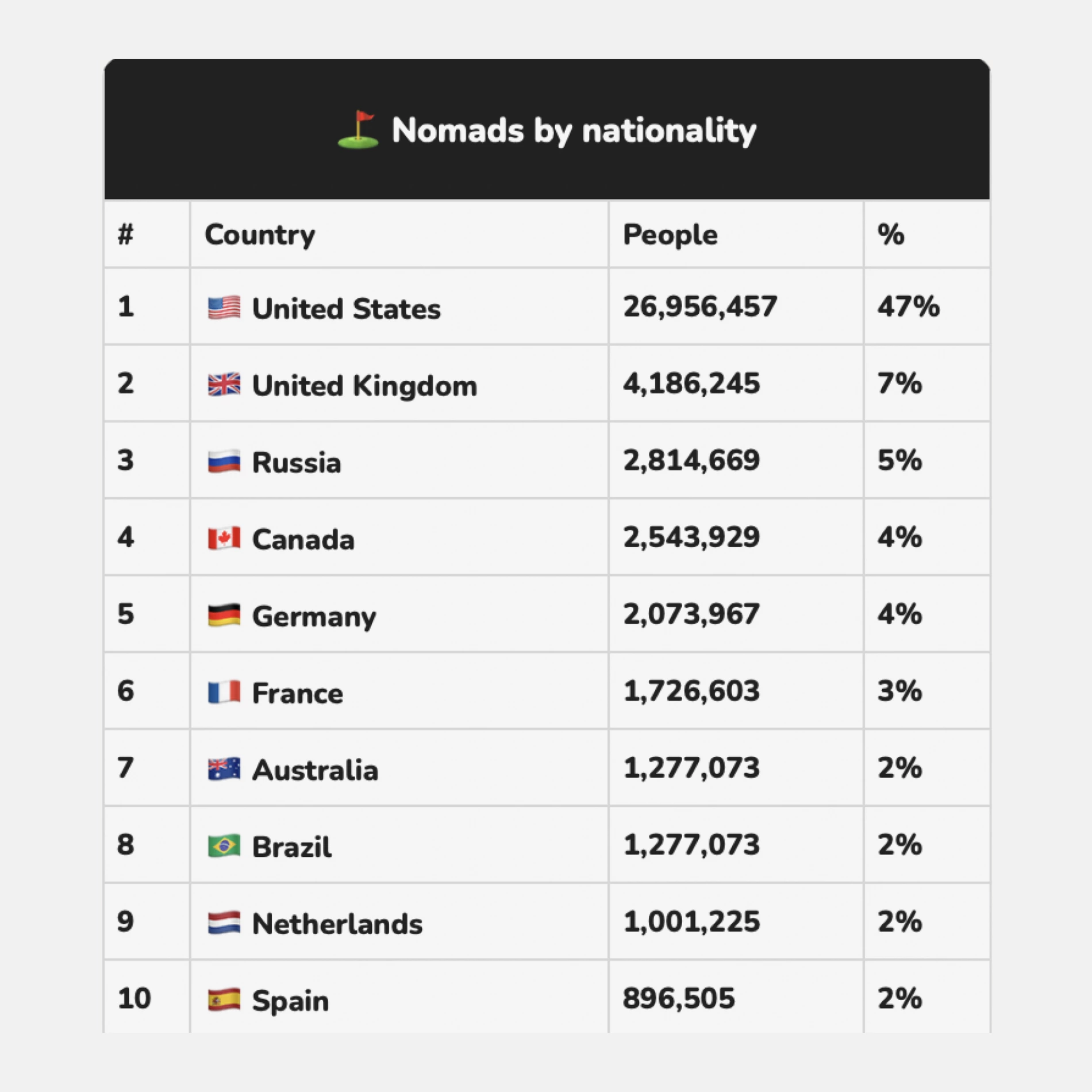The height and width of the screenshot is (1092, 1092).
Task: Click the France flag icon
Action: coord(224,692)
